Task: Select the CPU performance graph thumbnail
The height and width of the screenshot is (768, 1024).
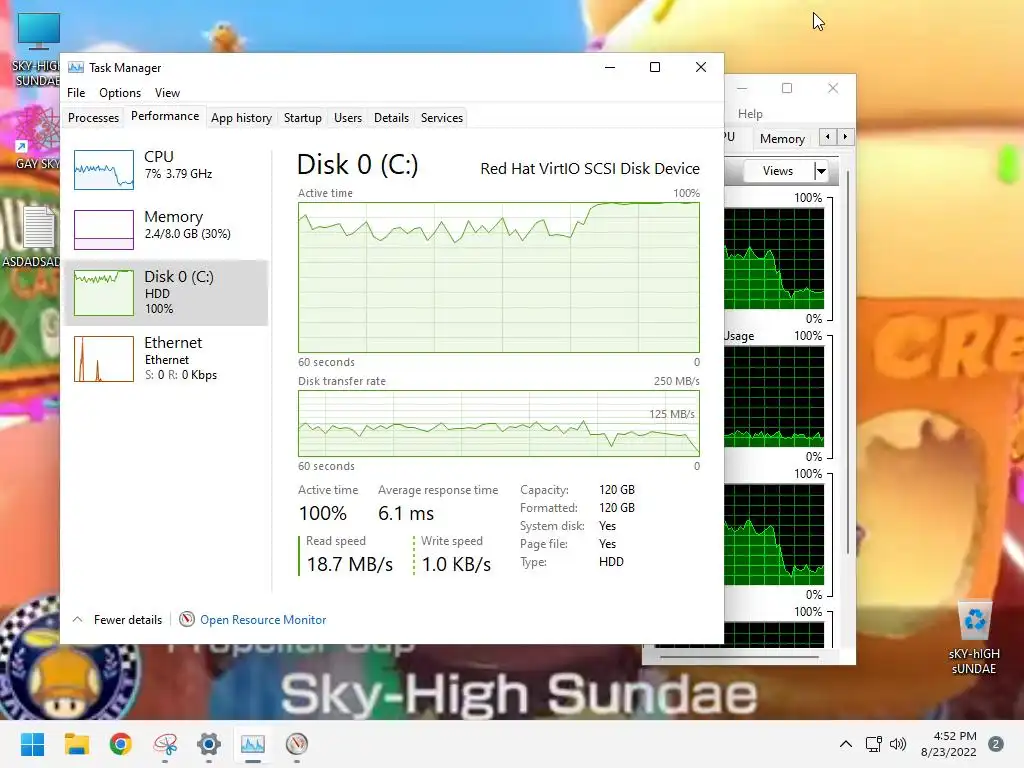Action: pos(104,170)
